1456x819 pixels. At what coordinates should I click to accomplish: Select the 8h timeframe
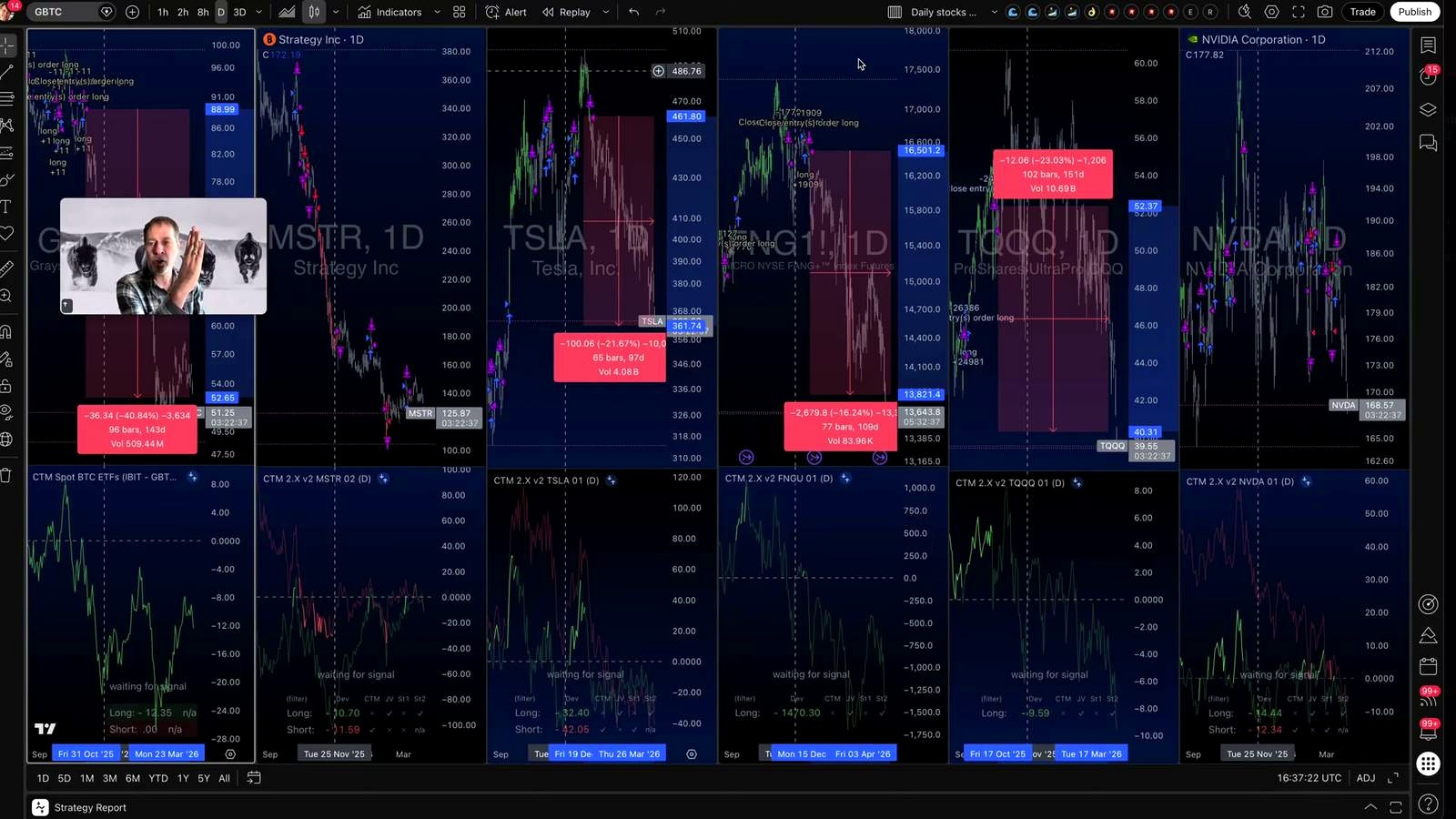click(x=203, y=12)
